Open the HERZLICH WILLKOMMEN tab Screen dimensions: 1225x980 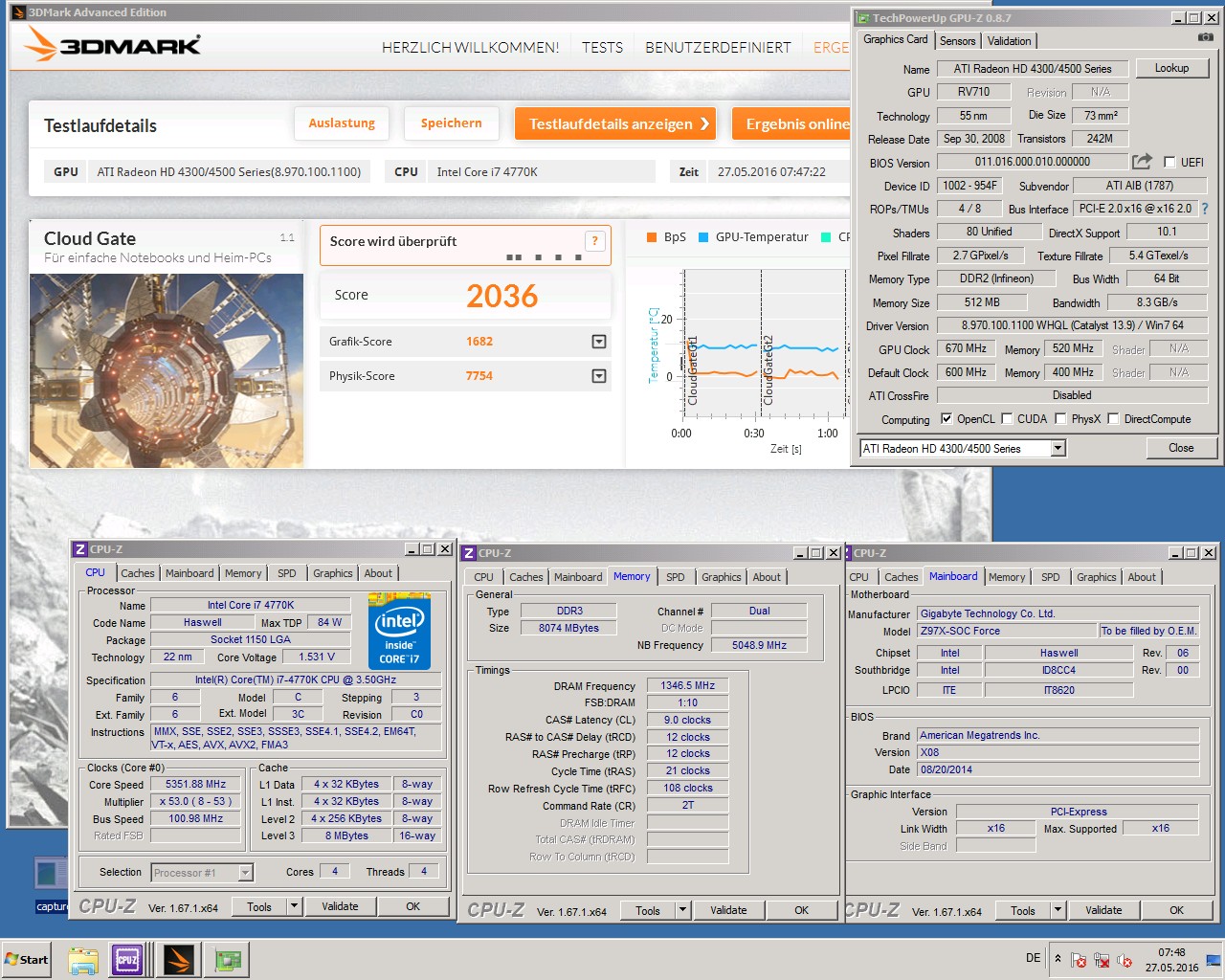tap(470, 47)
